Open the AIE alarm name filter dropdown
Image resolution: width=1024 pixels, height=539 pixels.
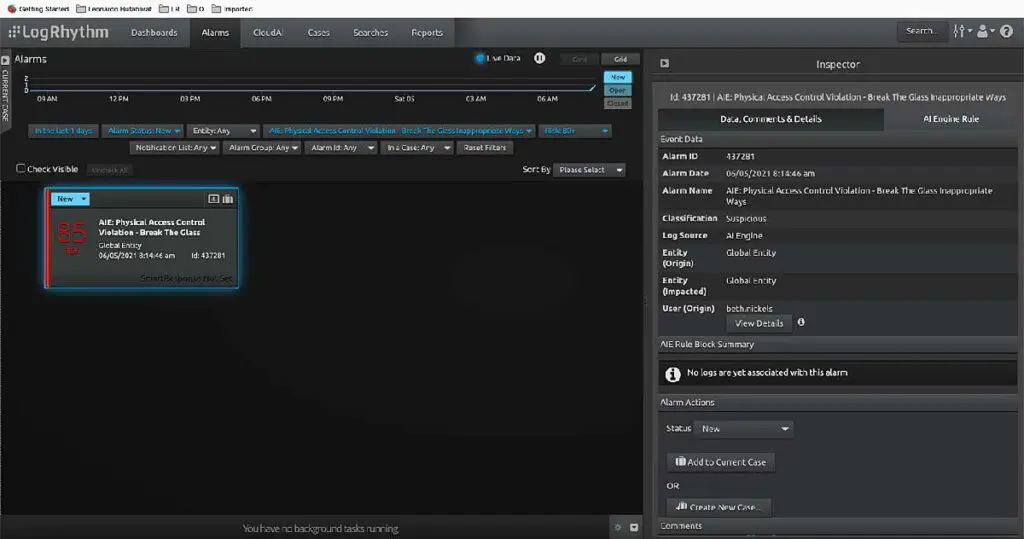(400, 131)
